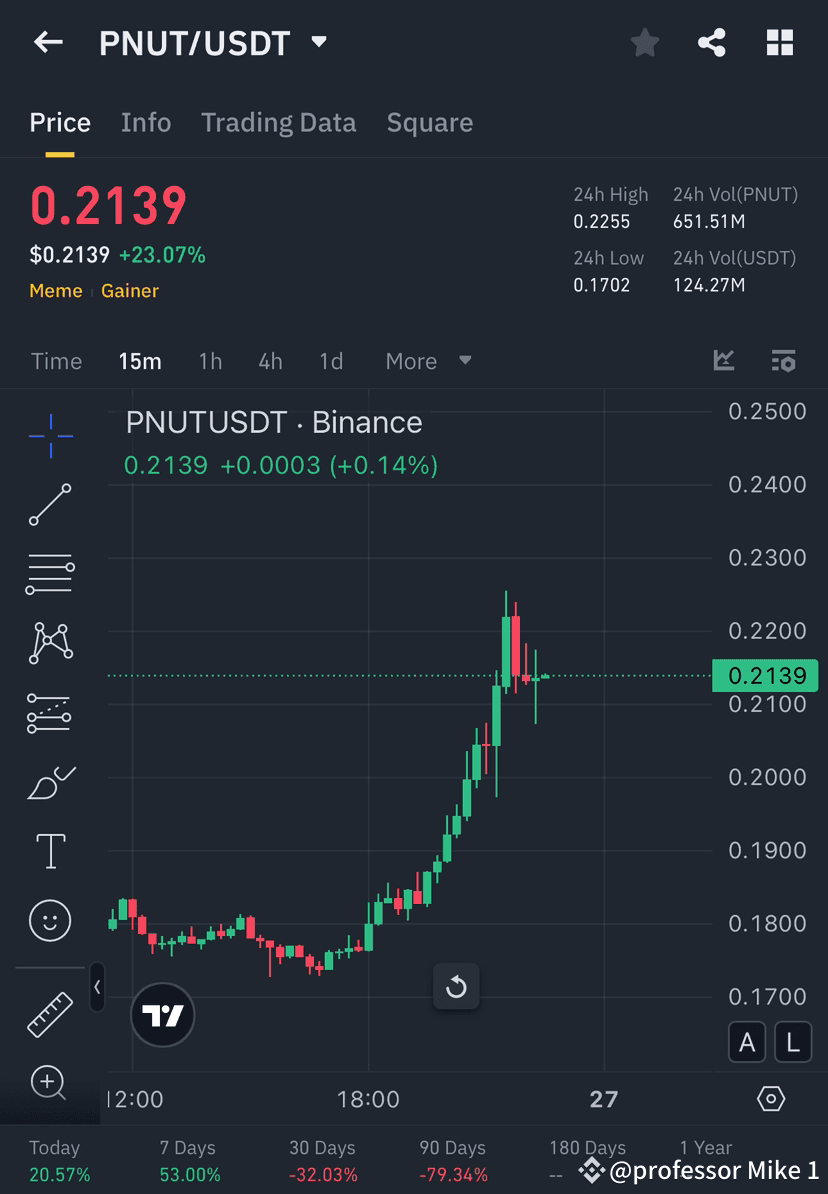Viewport: 828px width, 1194px height.
Task: Toggle auto scale with the A button
Action: (747, 1041)
